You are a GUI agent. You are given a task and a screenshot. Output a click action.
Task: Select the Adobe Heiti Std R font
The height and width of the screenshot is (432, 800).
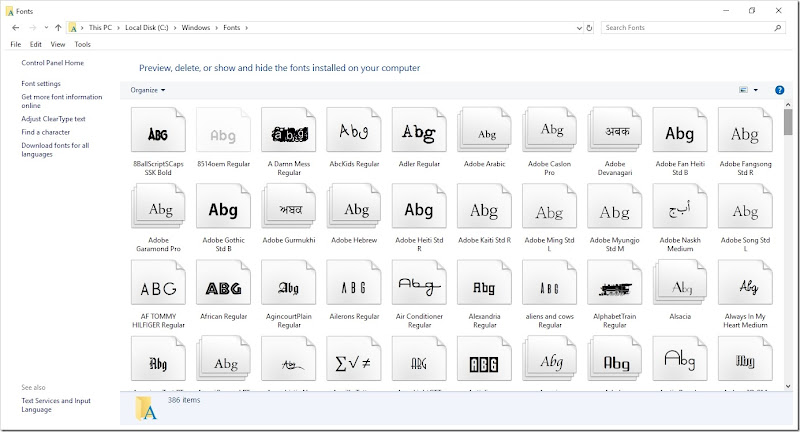coord(419,206)
